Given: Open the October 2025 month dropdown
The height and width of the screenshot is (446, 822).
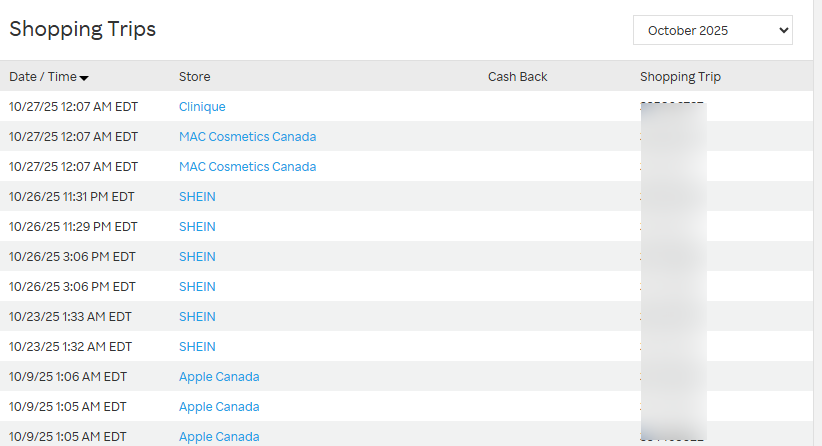Looking at the screenshot, I should tap(712, 30).
